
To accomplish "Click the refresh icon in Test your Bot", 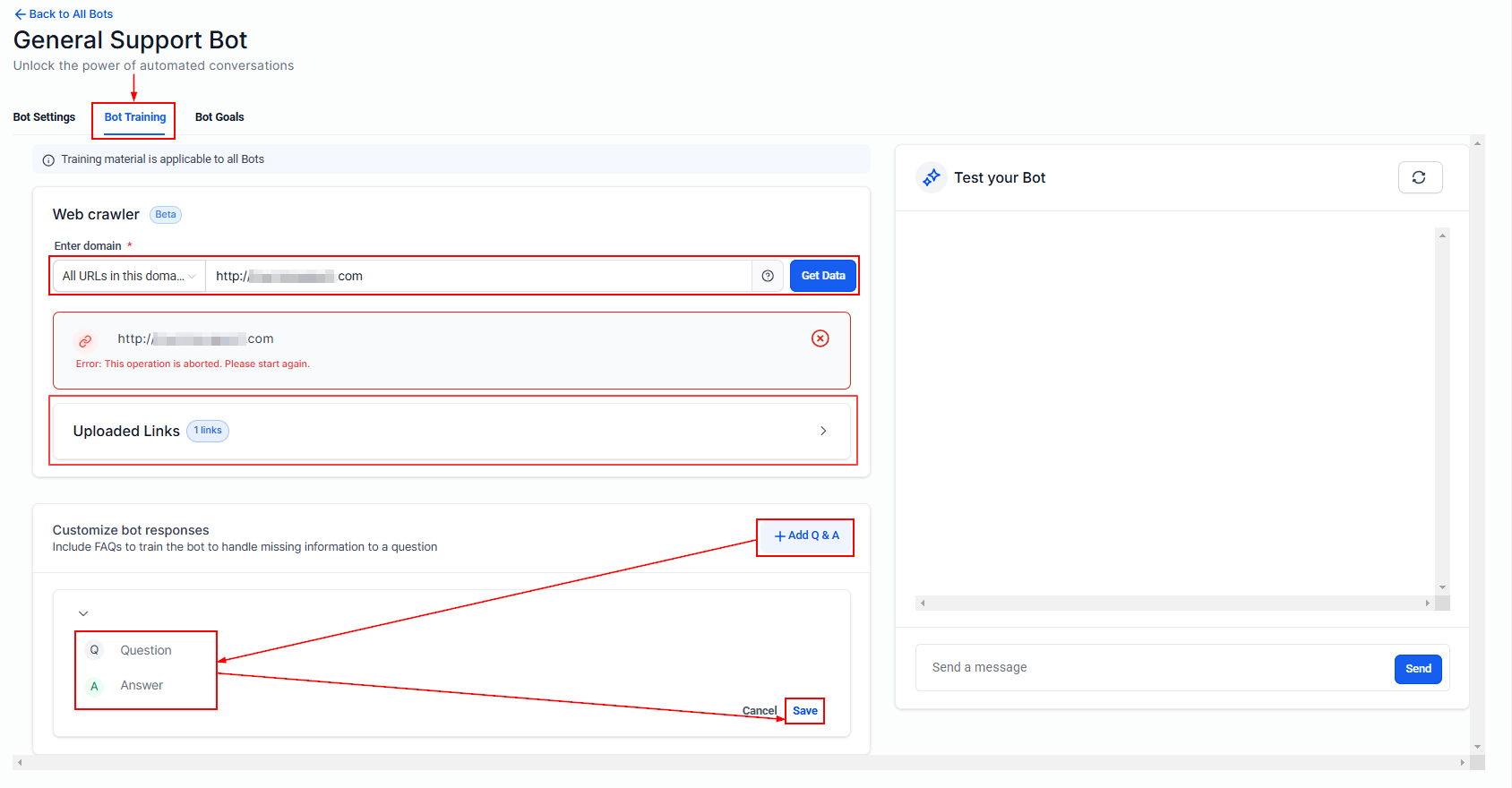I will [1420, 177].
